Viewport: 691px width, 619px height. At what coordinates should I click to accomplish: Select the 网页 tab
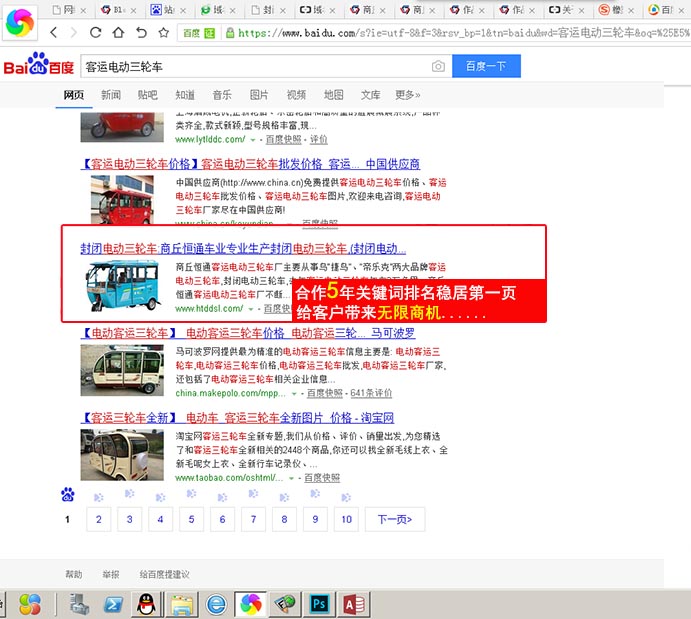(74, 95)
